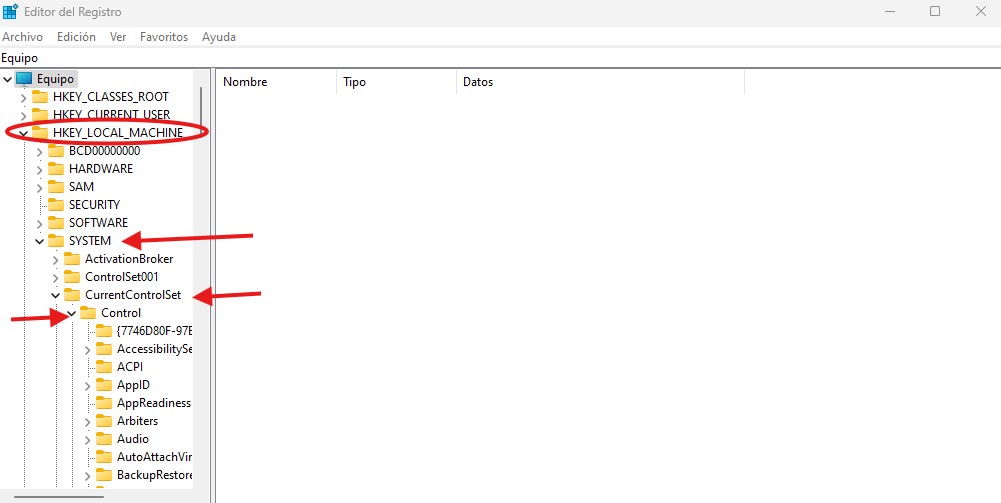Open the Edición menu
Screen dimensions: 1001x503
coord(76,37)
